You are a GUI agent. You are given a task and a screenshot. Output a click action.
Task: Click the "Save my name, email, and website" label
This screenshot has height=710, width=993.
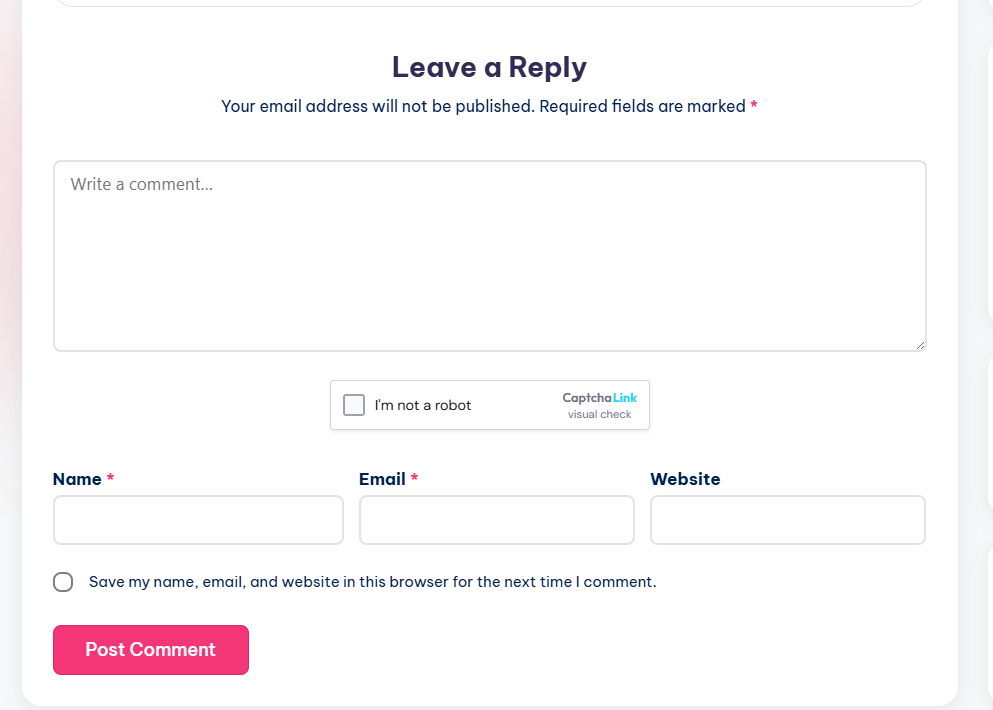372,582
